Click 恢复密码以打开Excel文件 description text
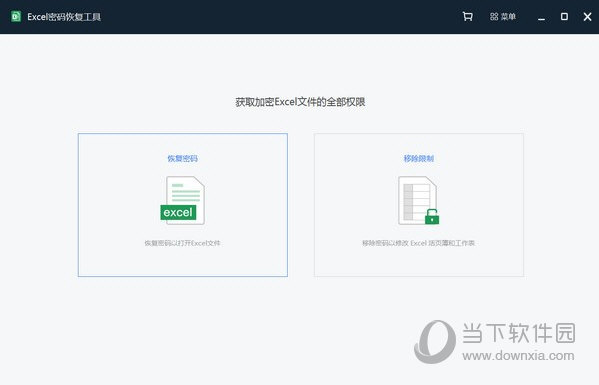Screen dimensions: 599x385 pos(182,243)
